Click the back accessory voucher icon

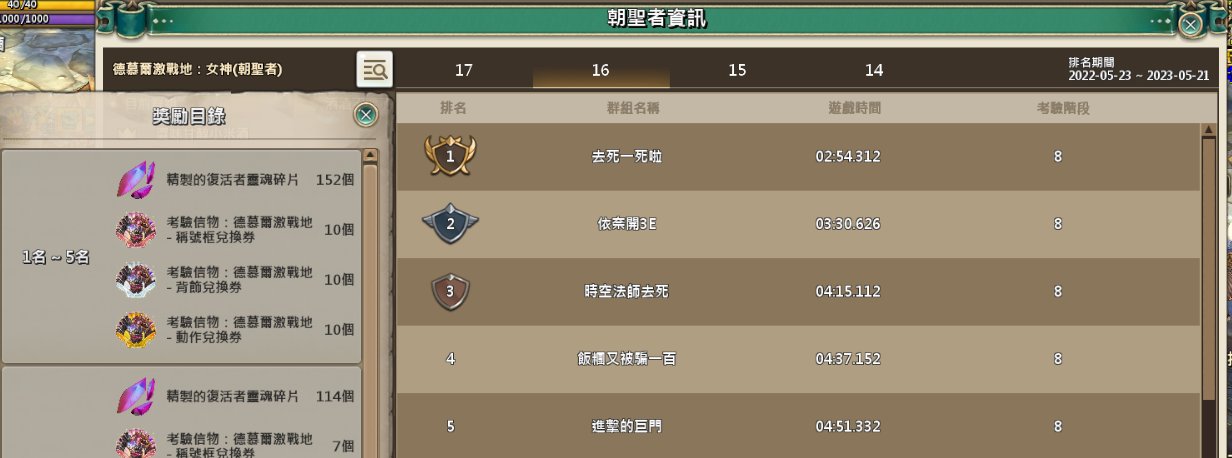[x=135, y=279]
